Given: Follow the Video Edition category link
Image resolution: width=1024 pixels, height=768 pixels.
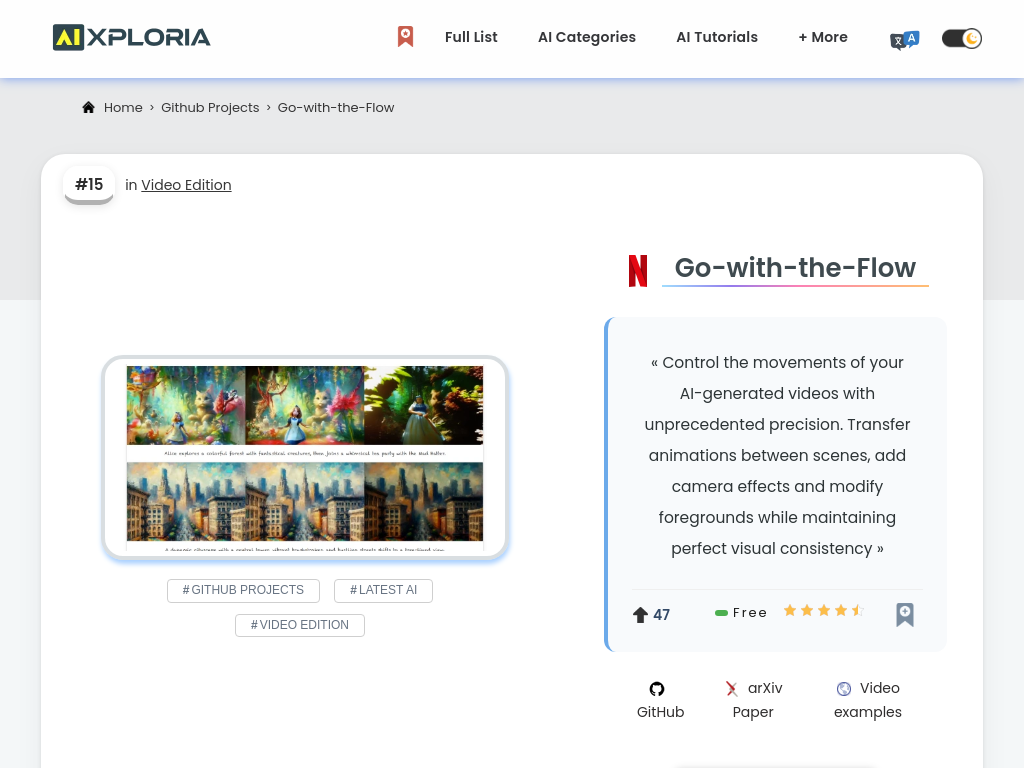Looking at the screenshot, I should 186,185.
